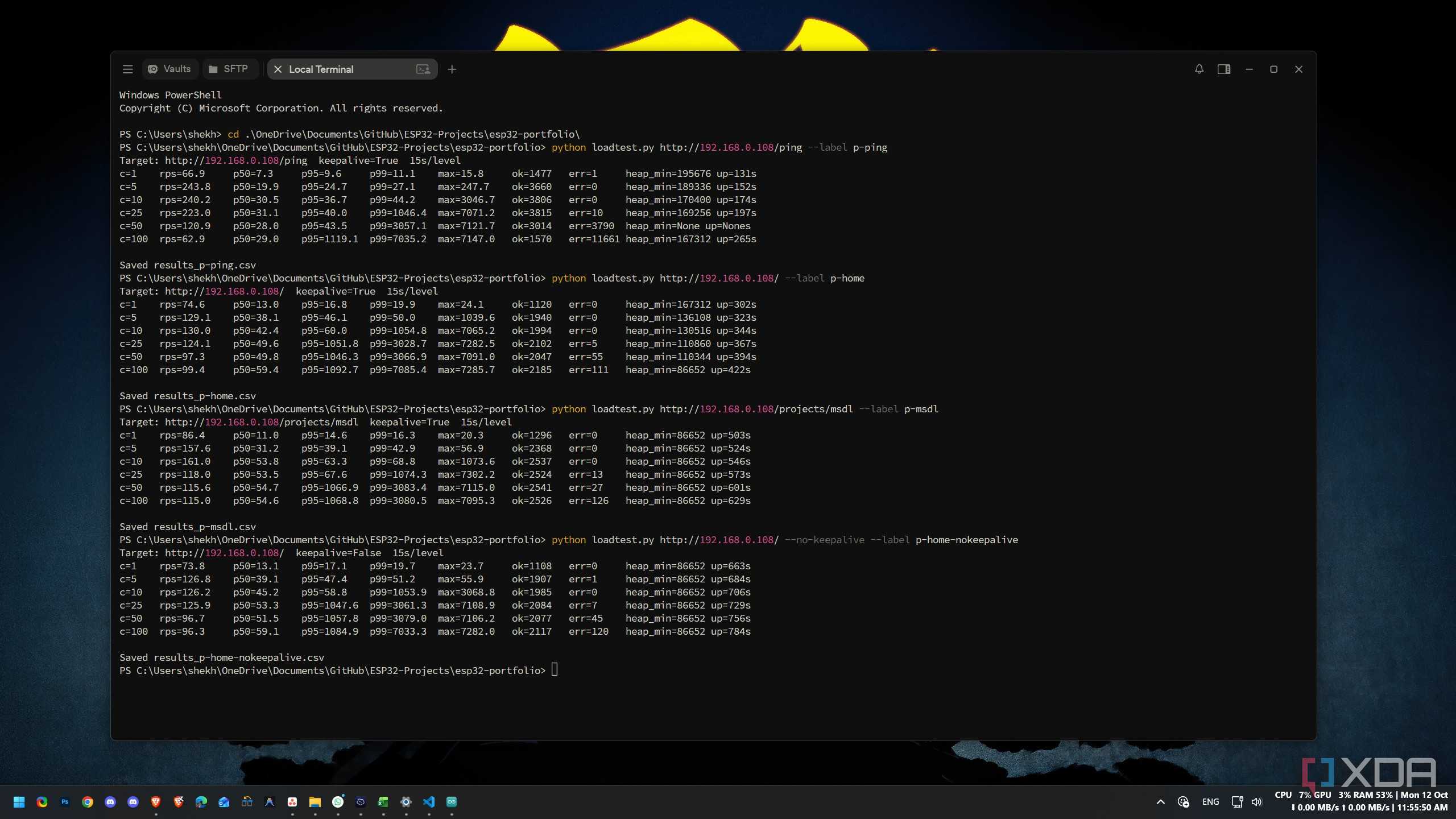Click text 'Saved results_p-home.csv'
This screenshot has width=1456, height=819.
point(188,396)
